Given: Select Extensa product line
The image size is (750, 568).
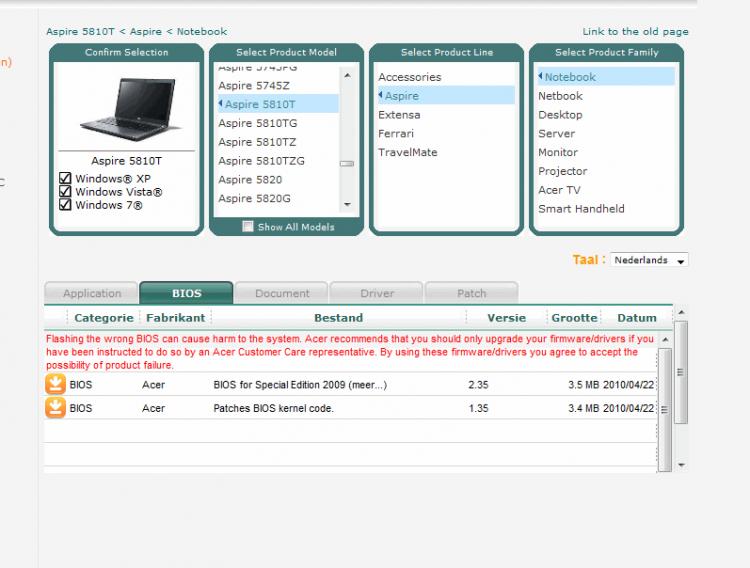Looking at the screenshot, I should point(446,114).
